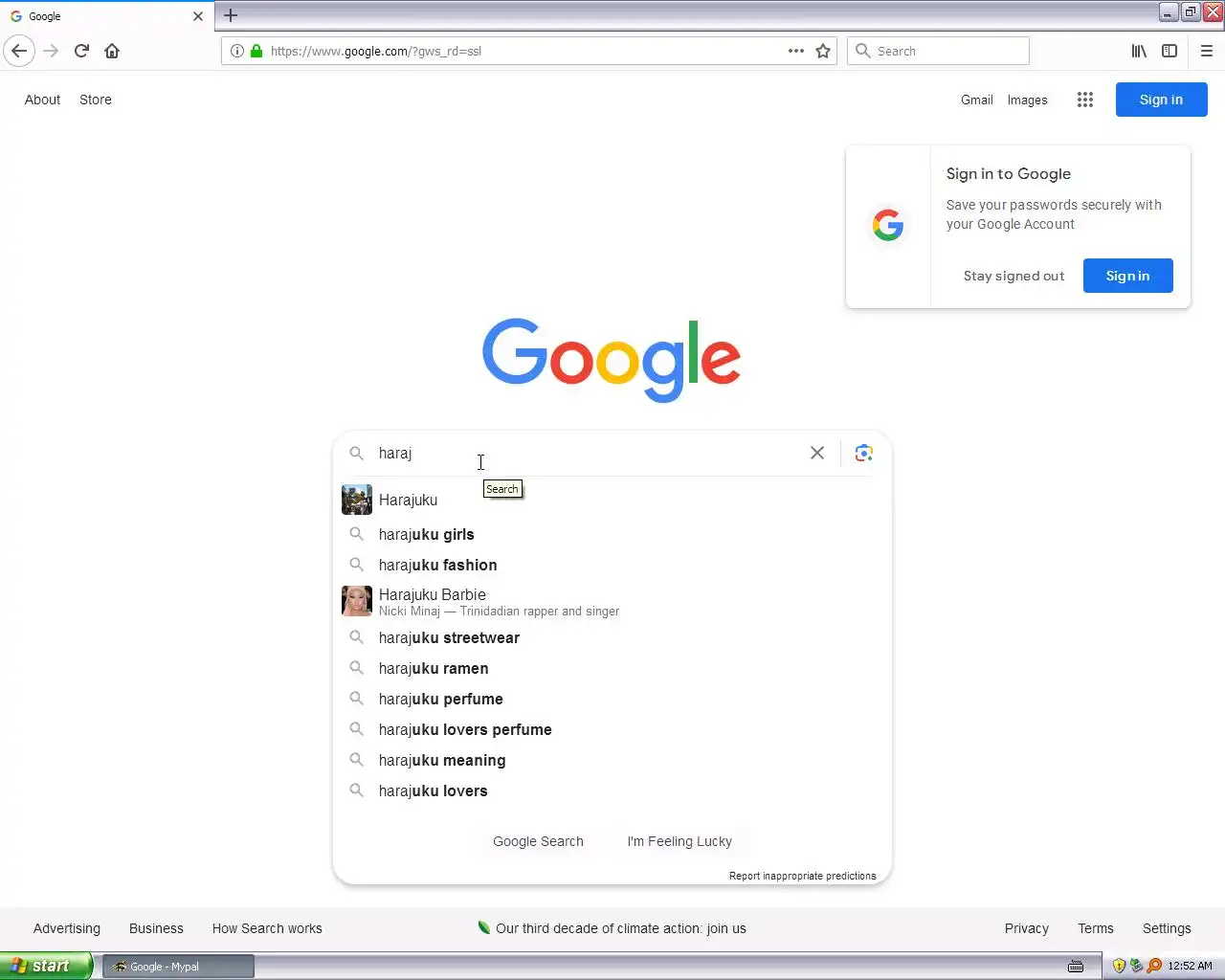Open the Images link

1027,100
